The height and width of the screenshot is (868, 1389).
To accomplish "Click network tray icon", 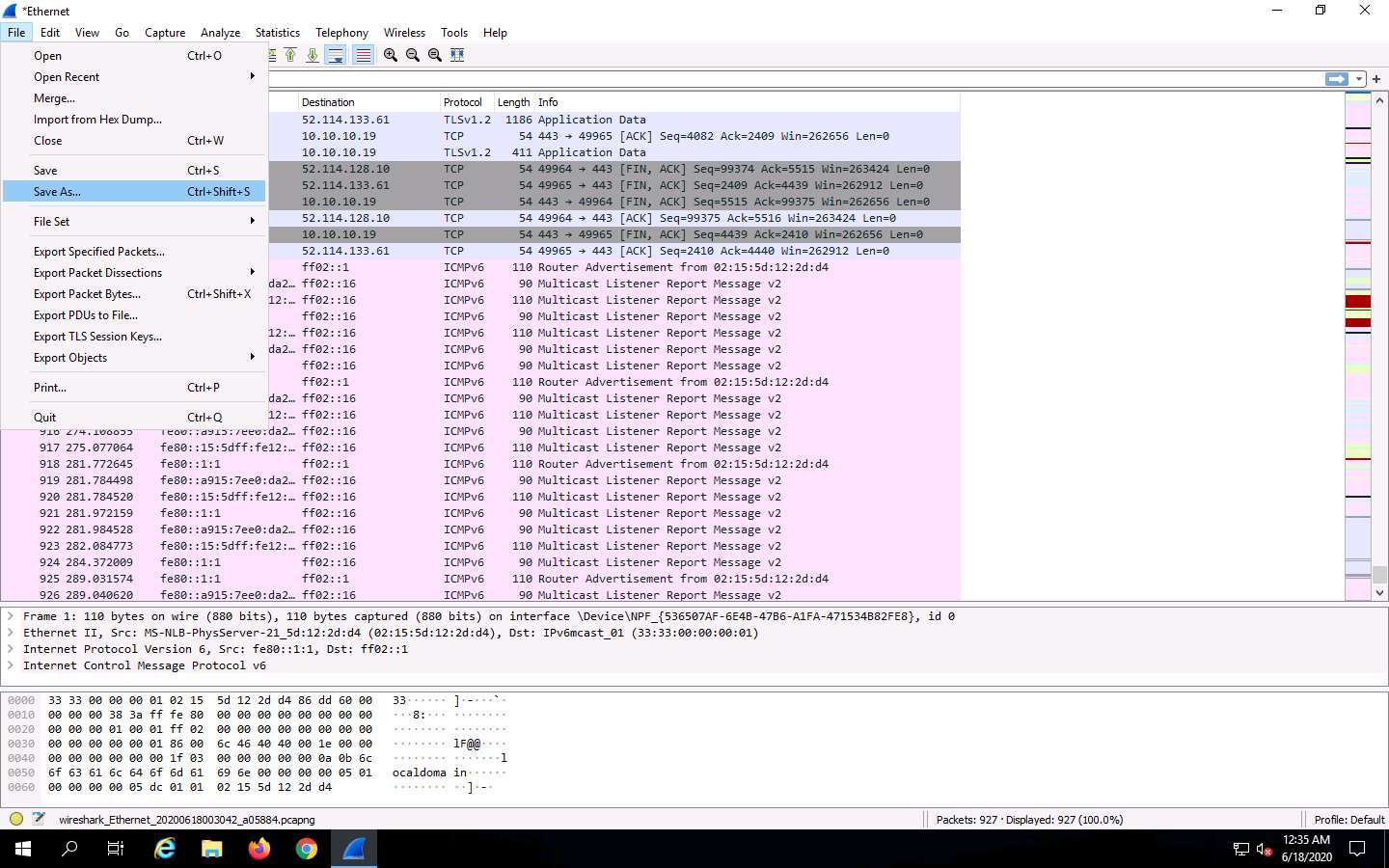I will [1240, 850].
